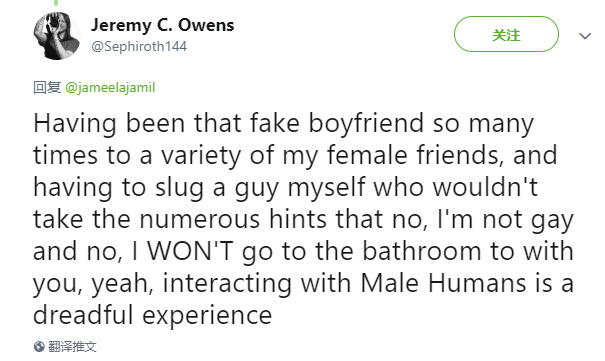Screen dimensions: 605x361
Task: Click the display name Jeremy C. Owens
Action: point(162,25)
